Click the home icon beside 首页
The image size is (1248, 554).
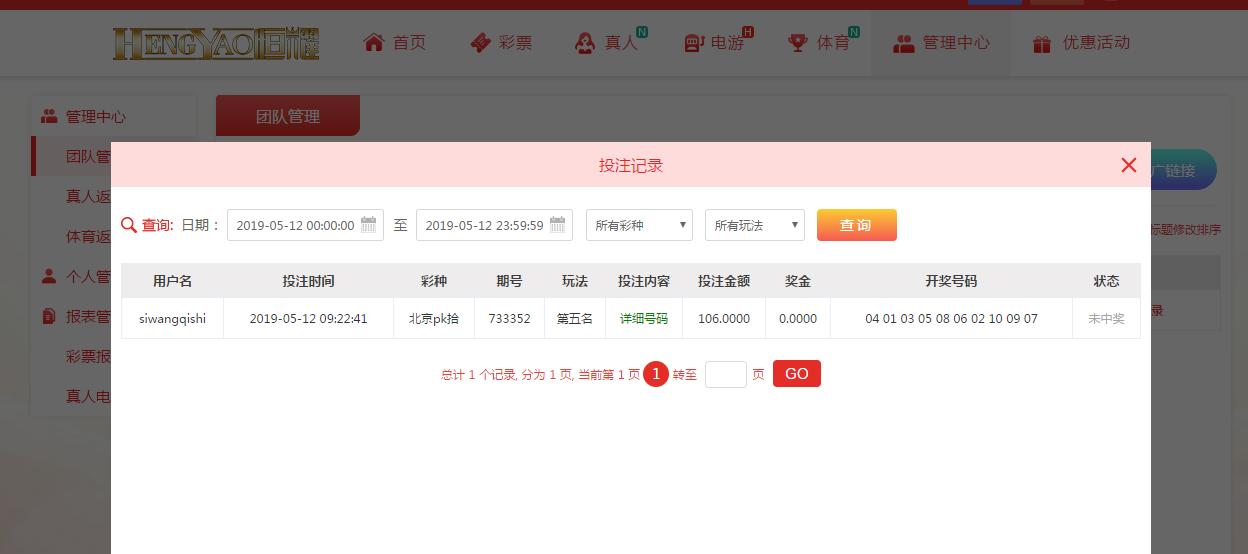tap(374, 43)
